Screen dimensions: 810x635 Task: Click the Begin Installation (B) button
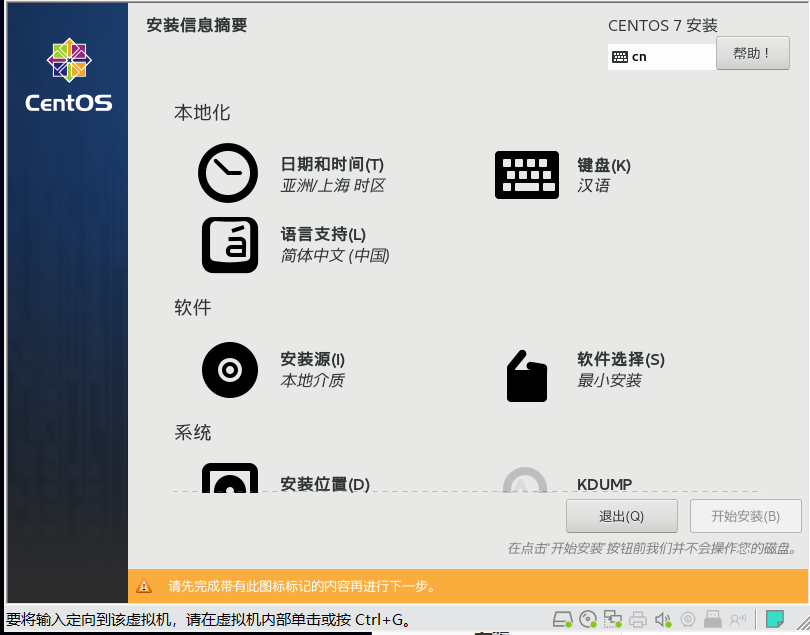[x=745, y=516]
